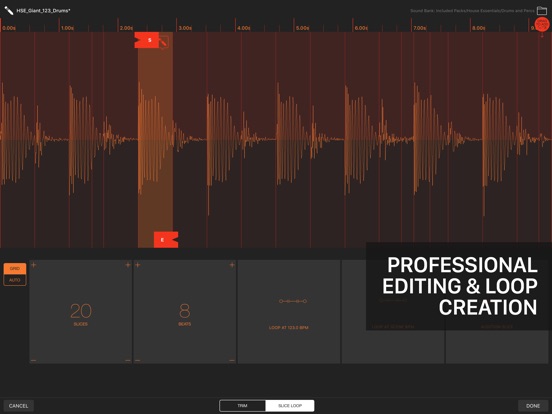Switch to the TRIM tab

click(x=242, y=406)
